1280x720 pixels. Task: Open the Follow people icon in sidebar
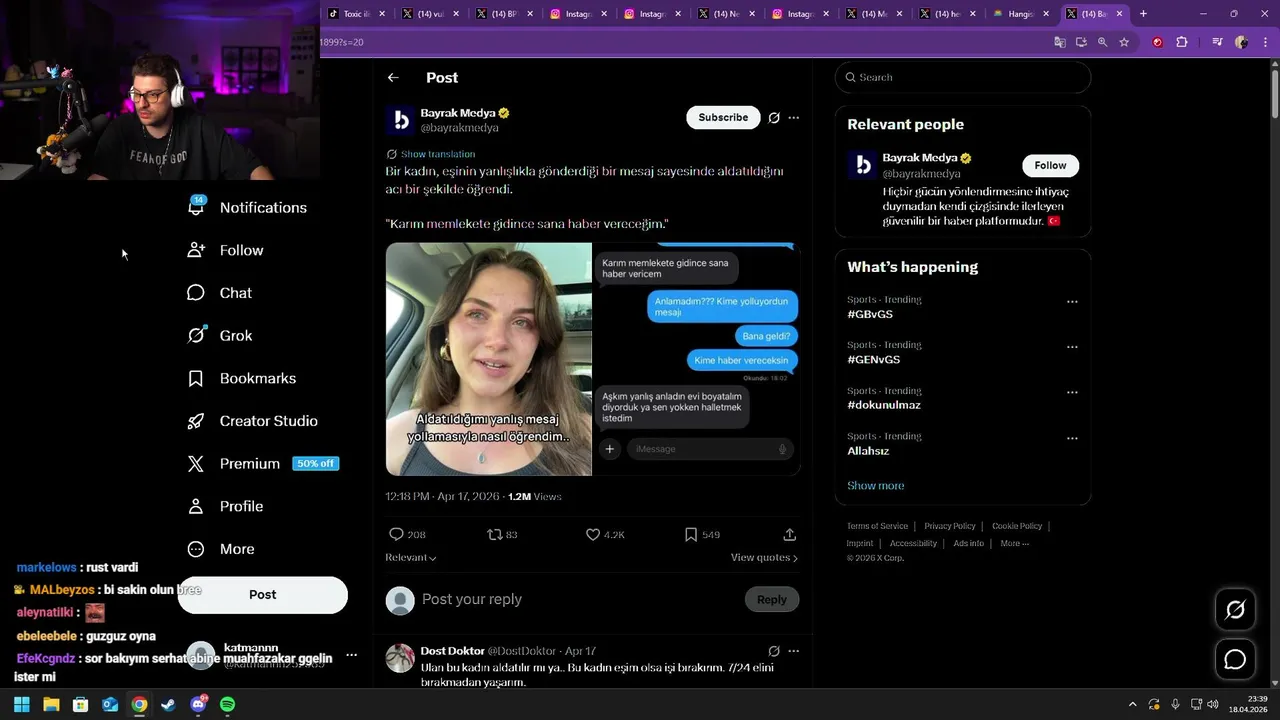pos(196,250)
